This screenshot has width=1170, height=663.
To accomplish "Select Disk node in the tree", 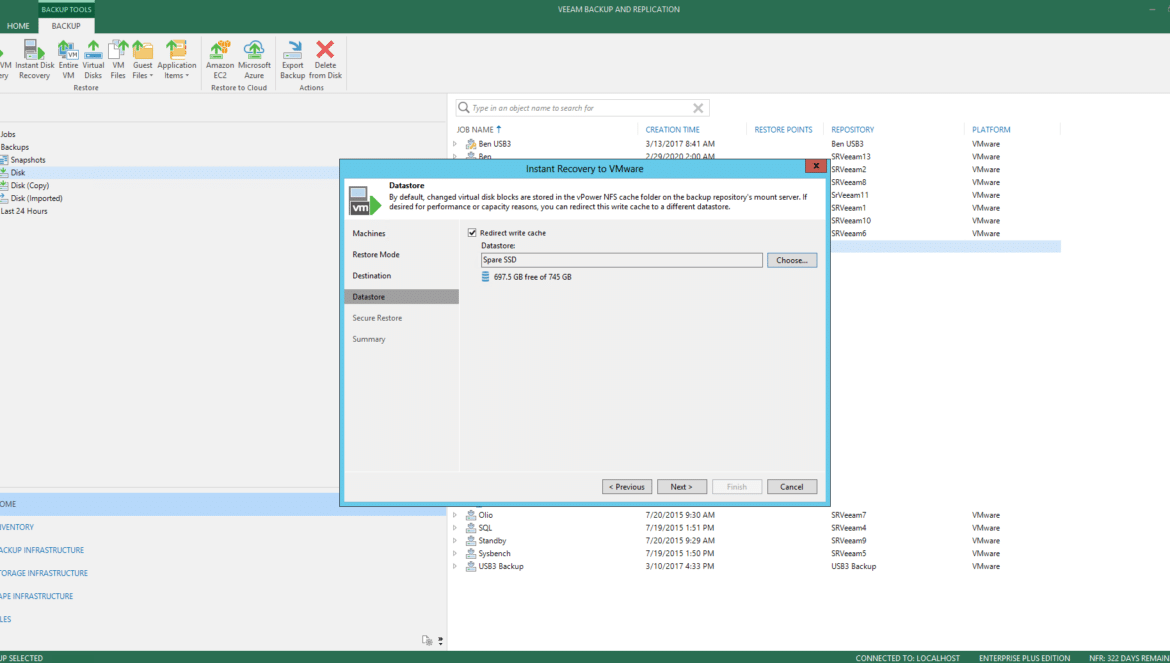I will pos(18,173).
